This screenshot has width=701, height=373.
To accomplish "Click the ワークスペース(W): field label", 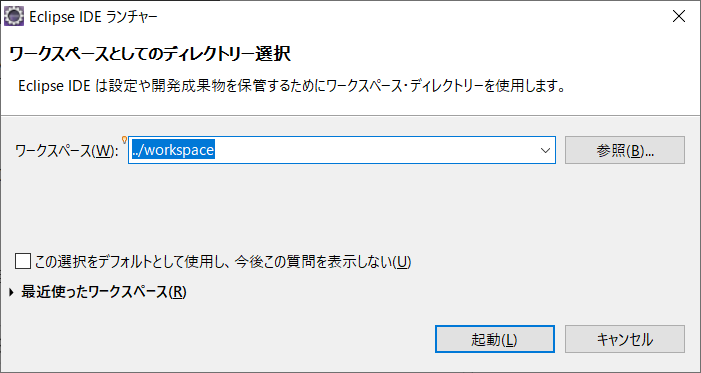I will [x=67, y=151].
